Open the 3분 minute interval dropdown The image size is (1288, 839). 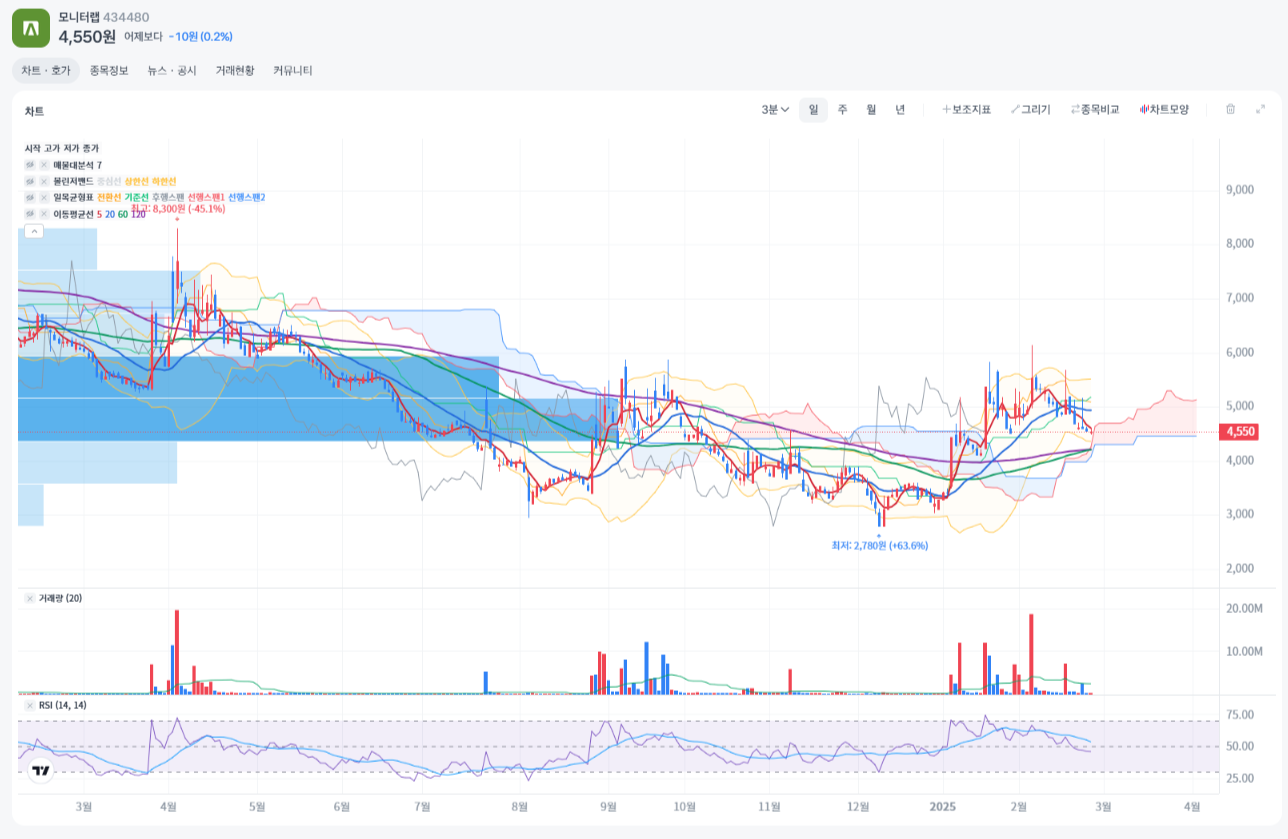[775, 110]
